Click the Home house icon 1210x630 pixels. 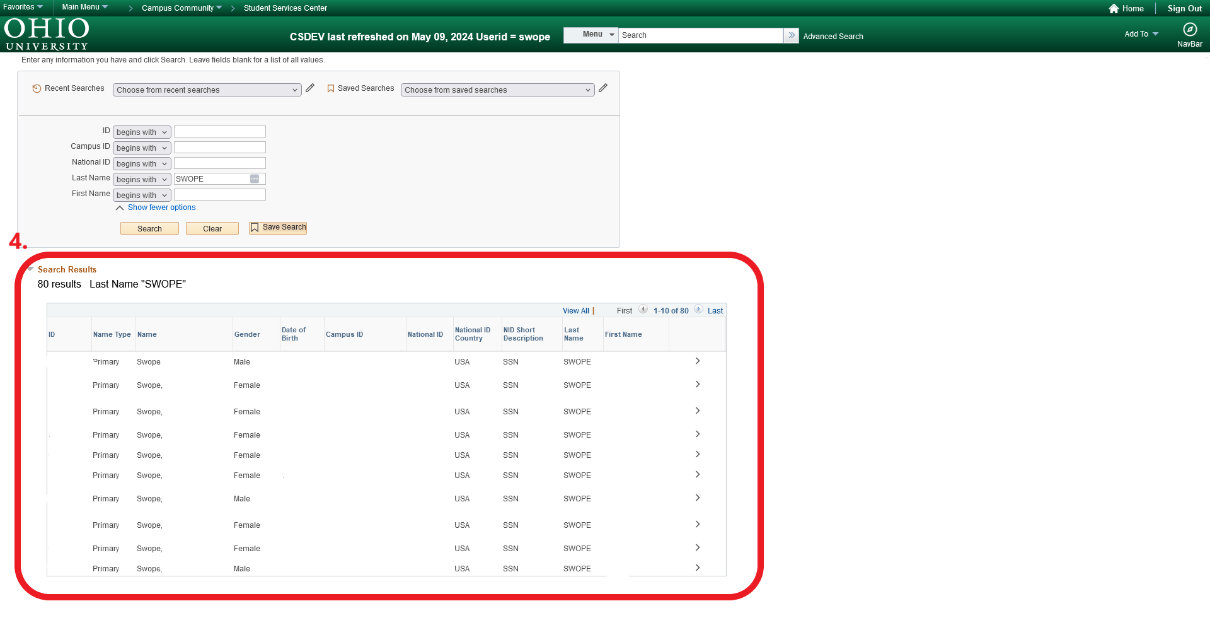[x=1114, y=8]
